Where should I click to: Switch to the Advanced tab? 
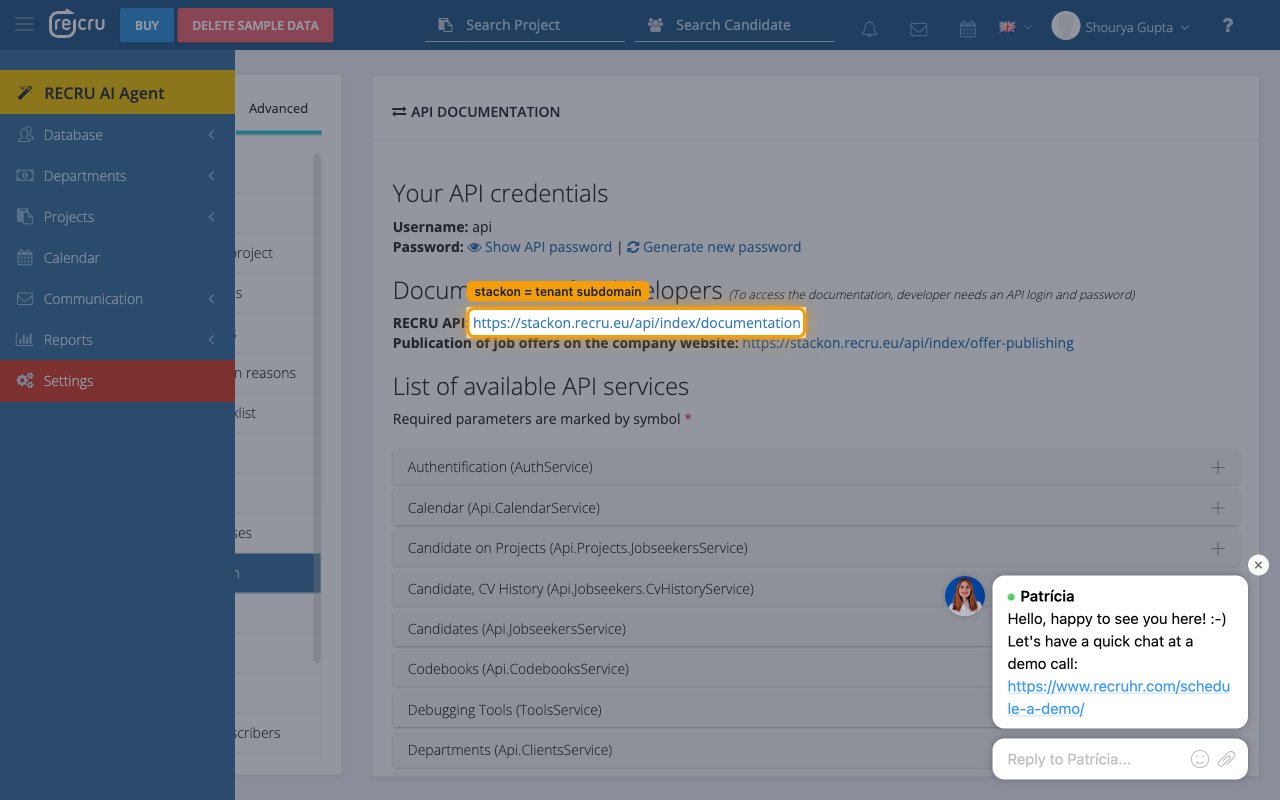point(278,109)
